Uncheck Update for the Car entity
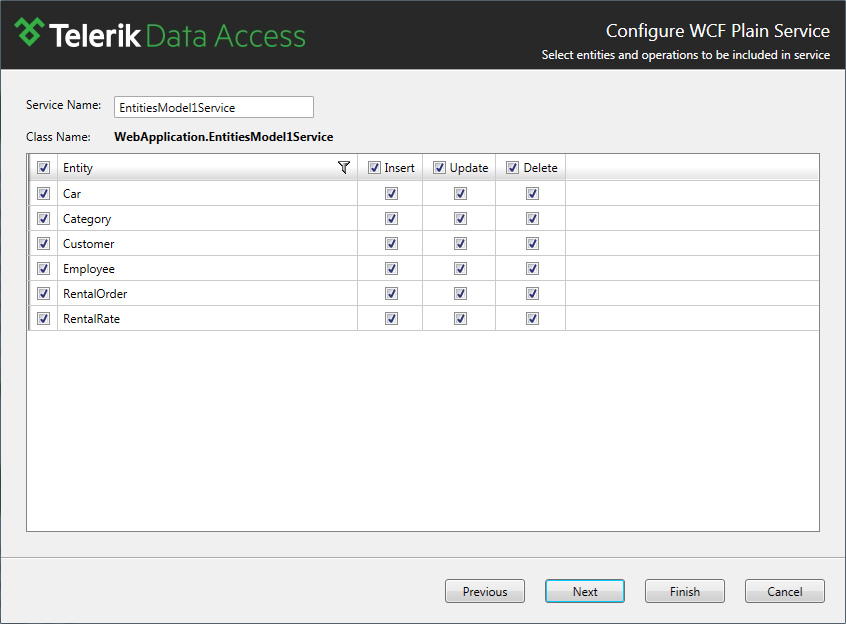Viewport: 846px width, 624px height. pos(460,194)
